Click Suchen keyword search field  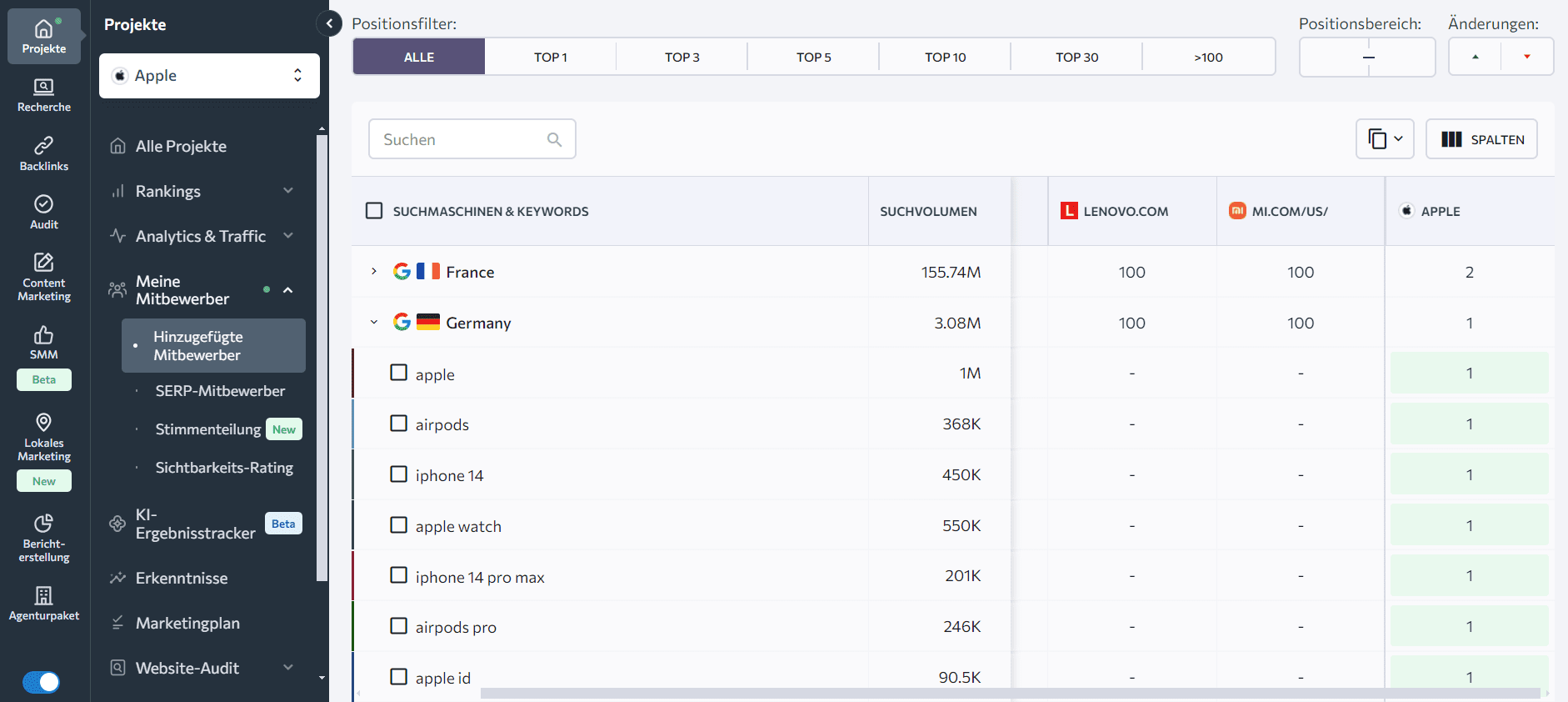[472, 139]
